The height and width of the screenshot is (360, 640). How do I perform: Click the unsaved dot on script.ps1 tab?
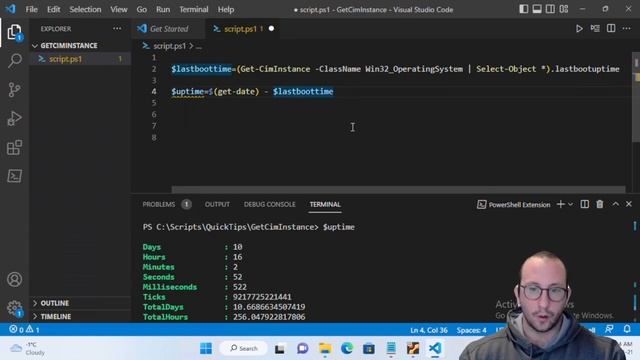point(271,29)
